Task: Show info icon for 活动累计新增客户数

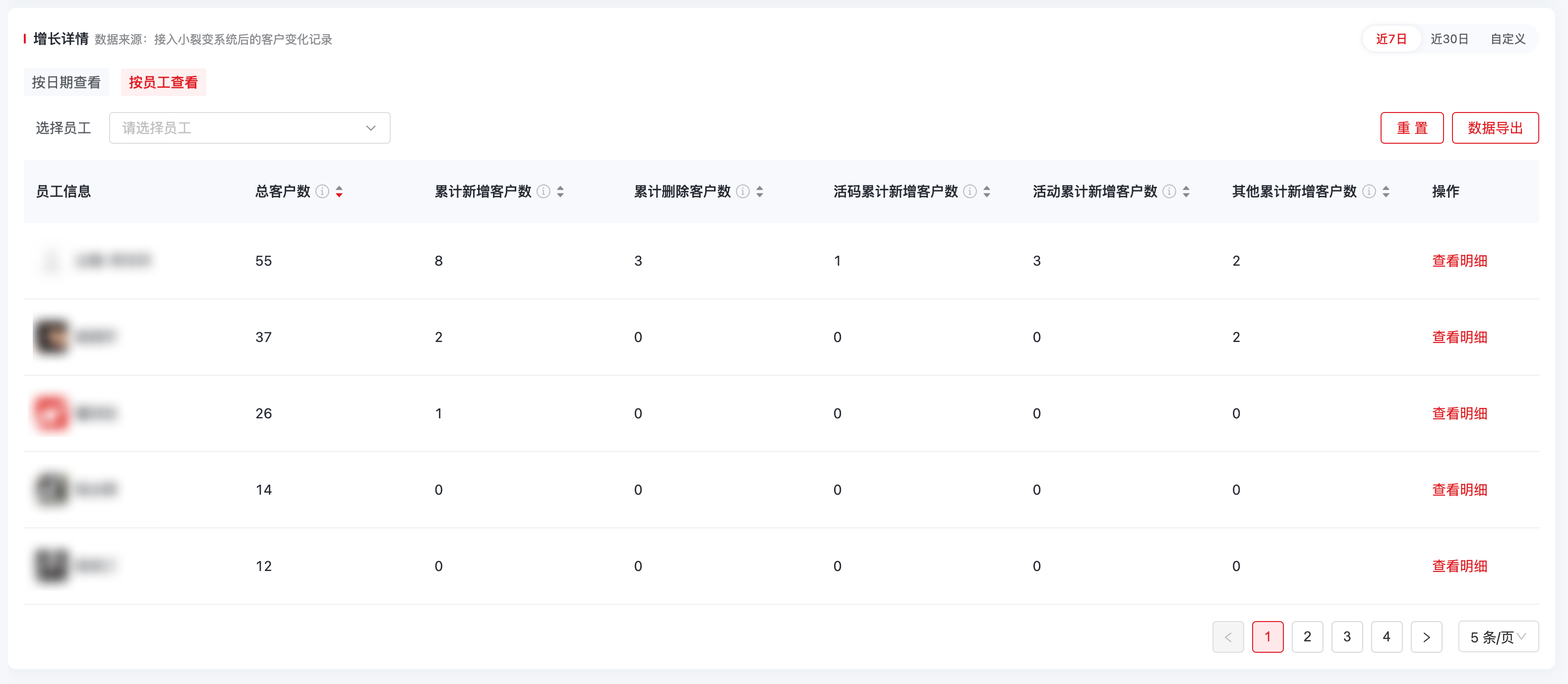Action: 1169,192
